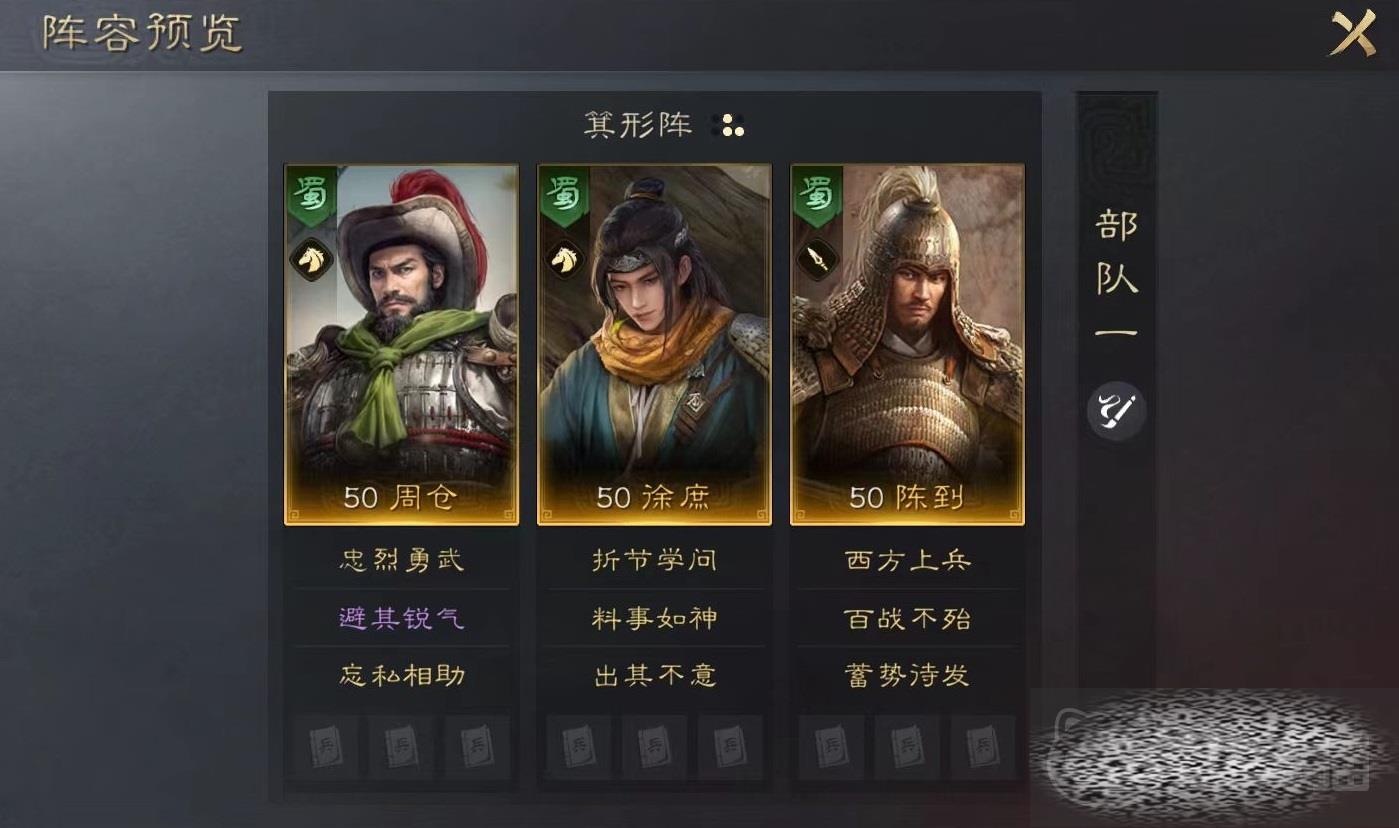
Task: Click the 箕形阵 formation title
Action: pos(638,125)
